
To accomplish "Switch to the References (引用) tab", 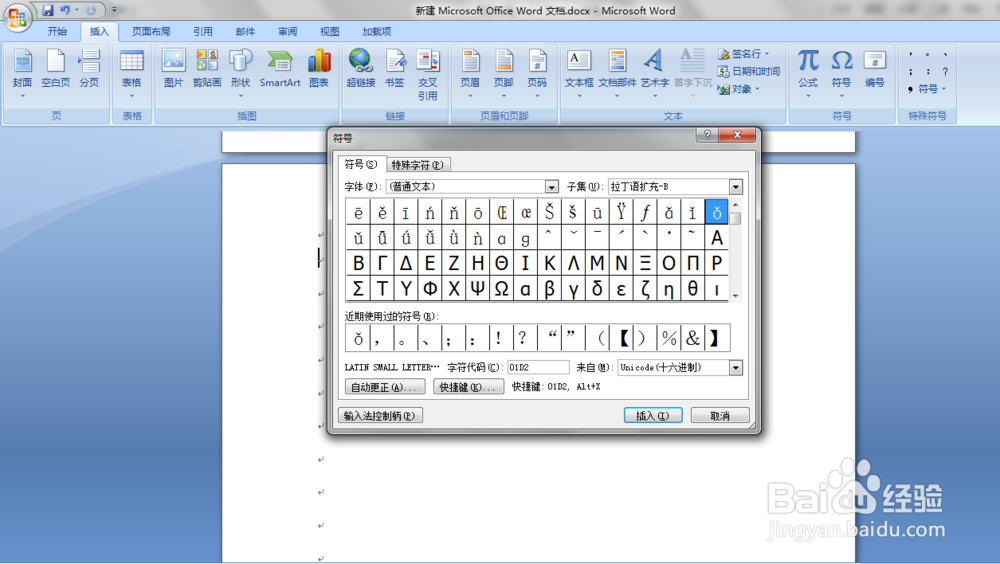I will pyautogui.click(x=203, y=31).
